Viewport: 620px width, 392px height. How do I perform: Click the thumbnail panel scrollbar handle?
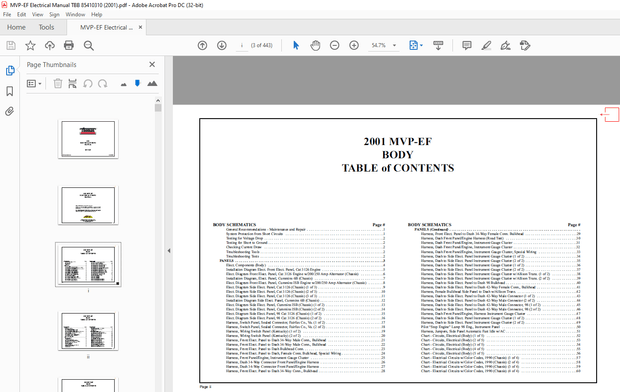(x=158, y=108)
